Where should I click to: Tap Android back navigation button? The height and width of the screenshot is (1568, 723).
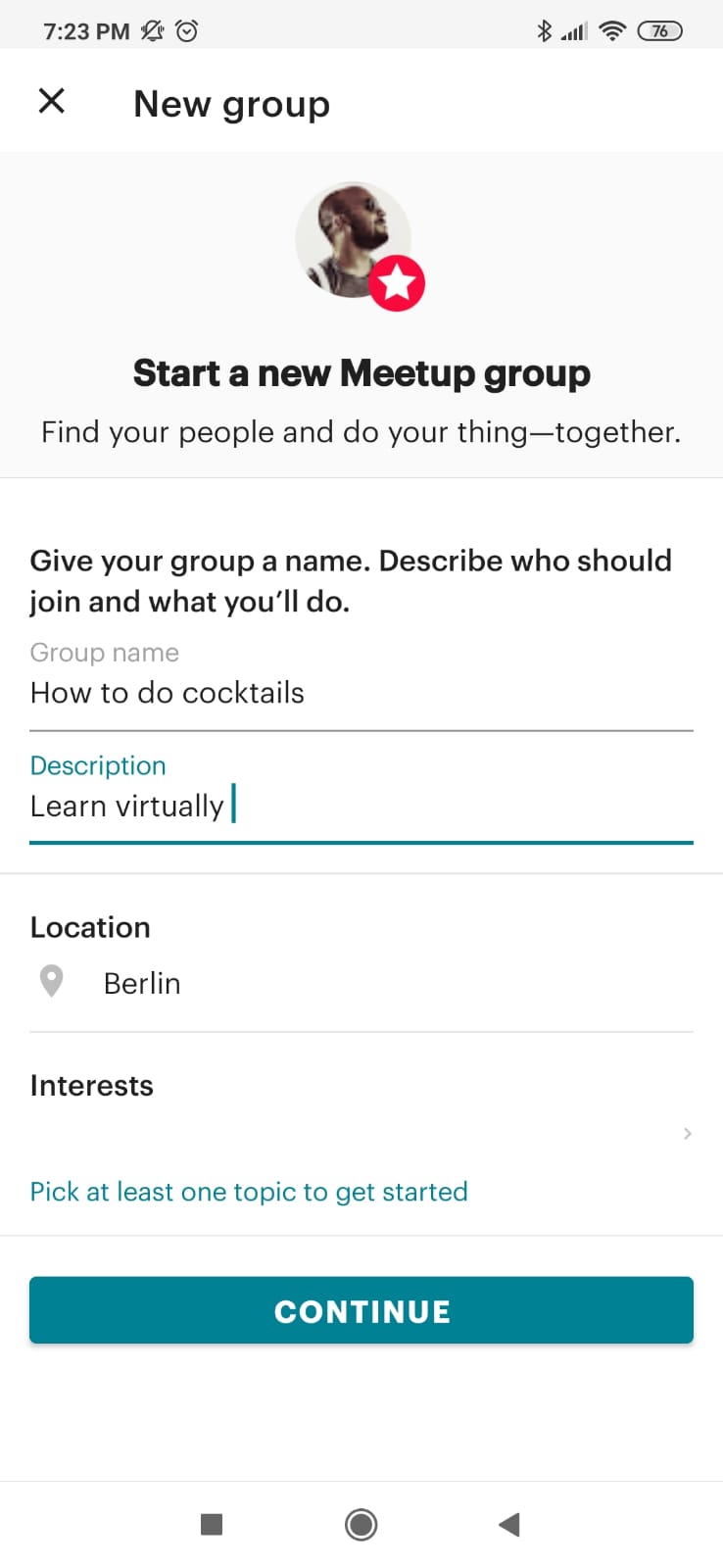[x=508, y=1524]
